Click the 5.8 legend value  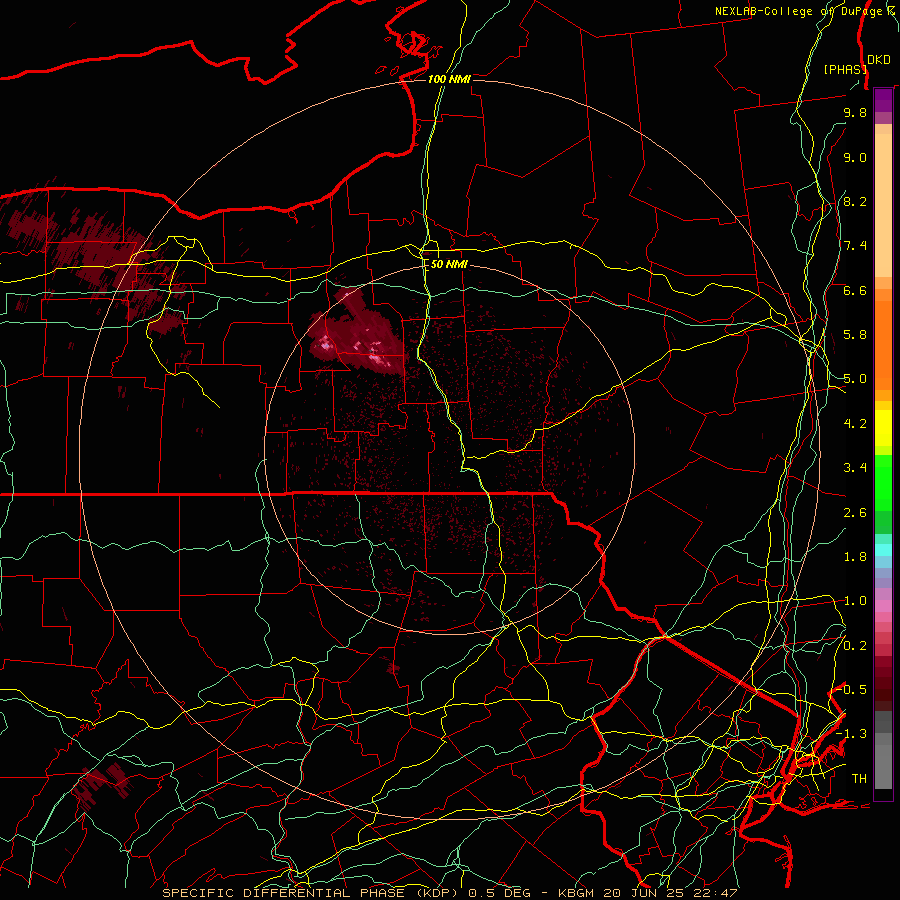click(x=855, y=335)
